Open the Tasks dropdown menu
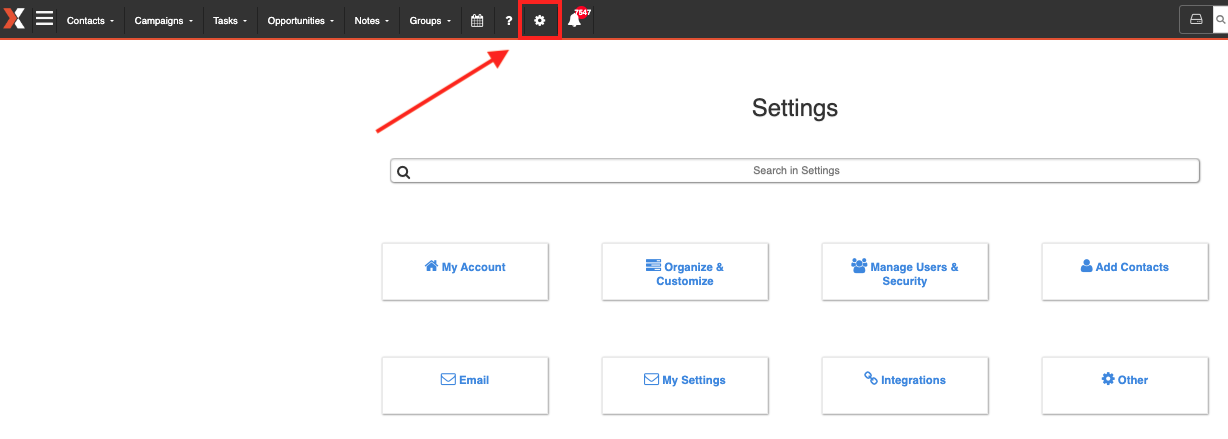Viewport: 1228px width, 439px height. 230,20
